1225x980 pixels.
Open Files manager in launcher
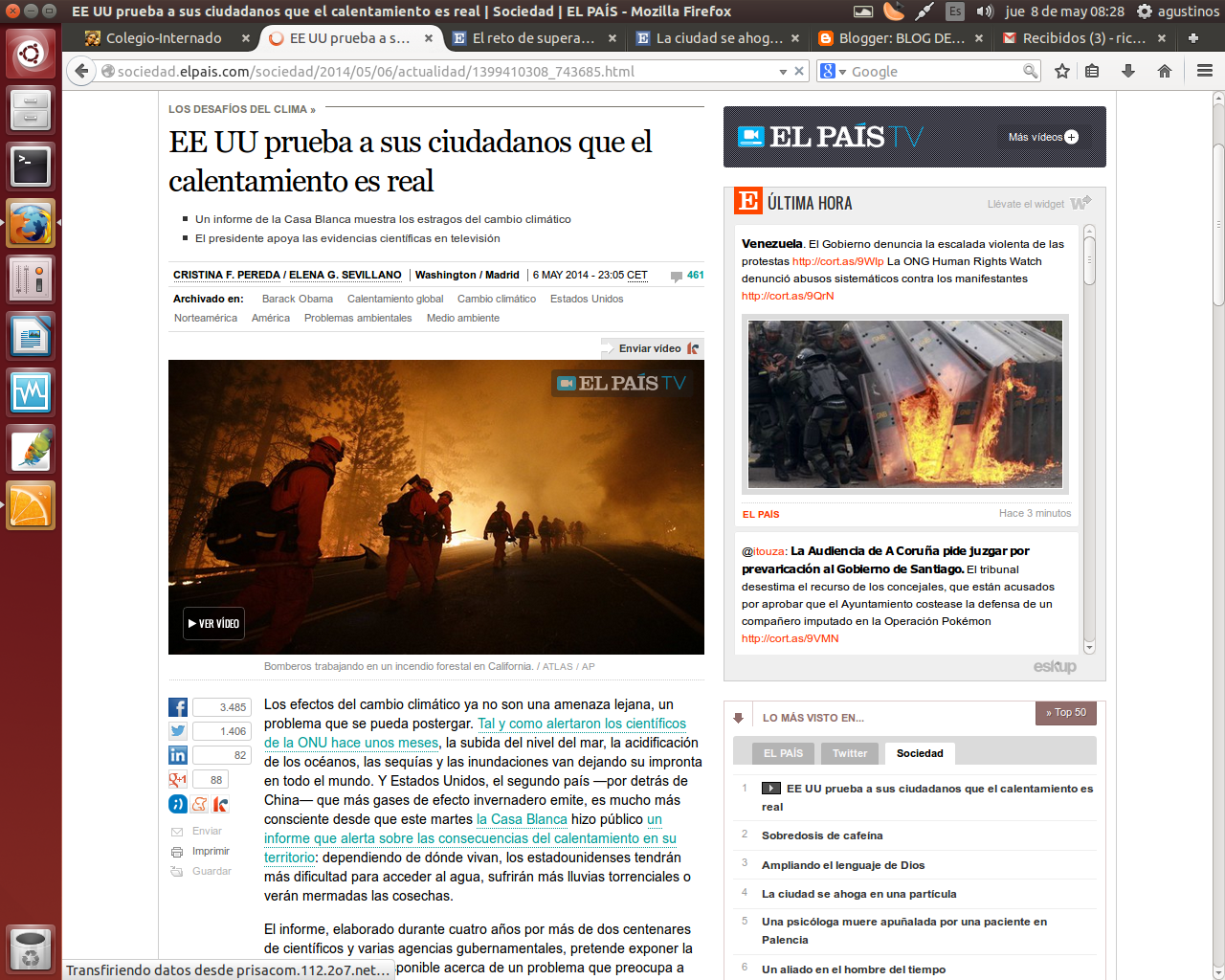[x=31, y=109]
